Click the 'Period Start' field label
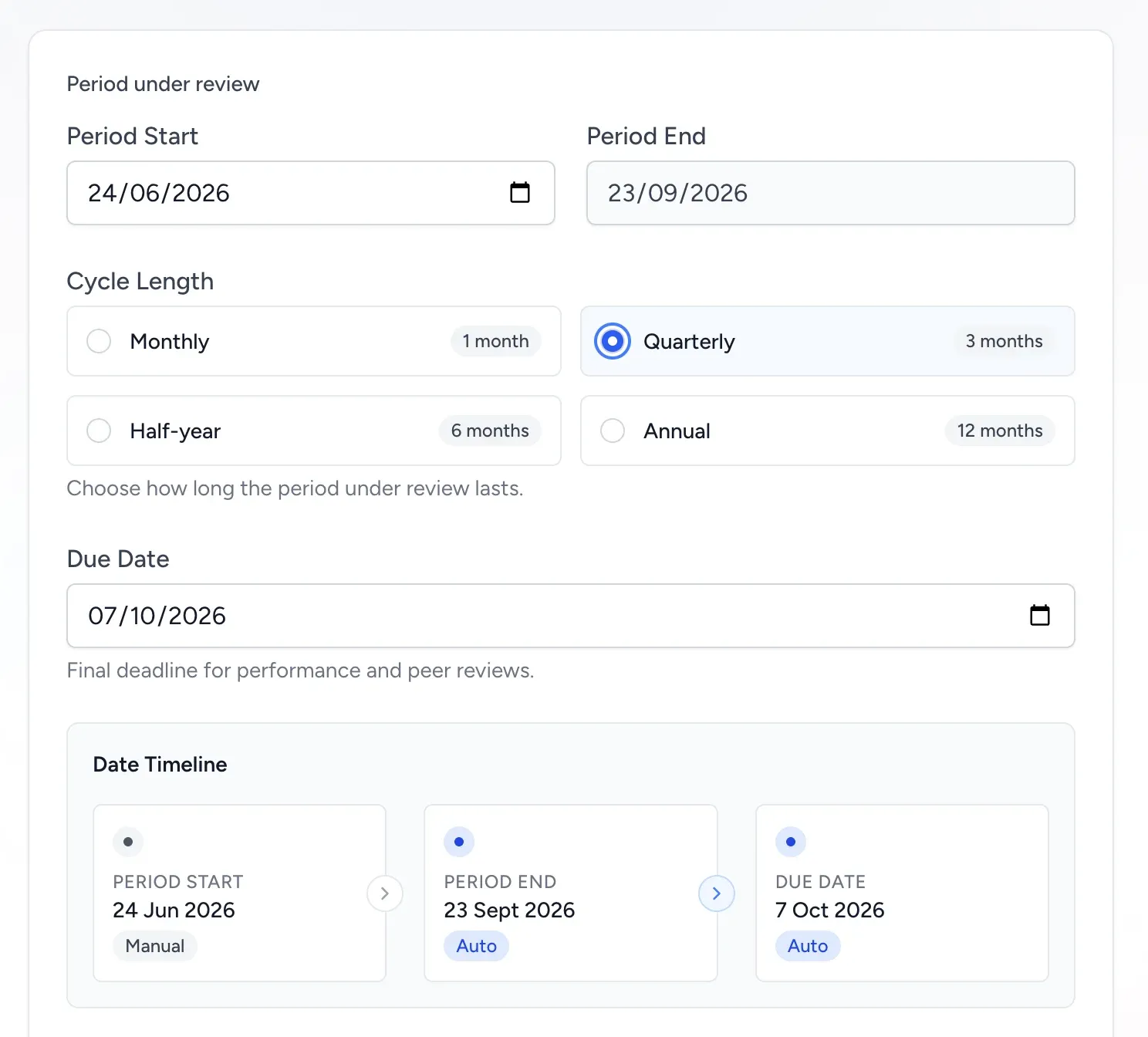The image size is (1148, 1037). (x=133, y=136)
